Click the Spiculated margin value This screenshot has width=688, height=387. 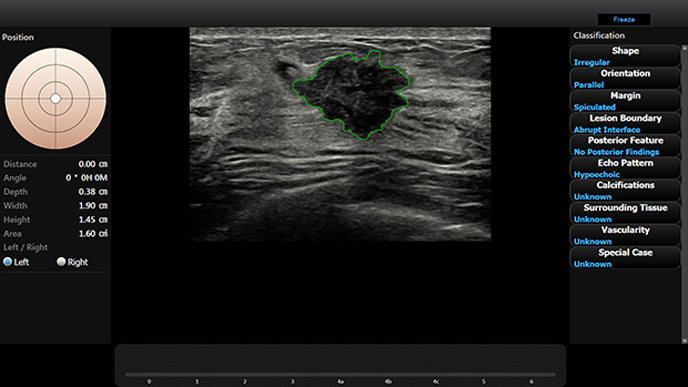[x=595, y=107]
